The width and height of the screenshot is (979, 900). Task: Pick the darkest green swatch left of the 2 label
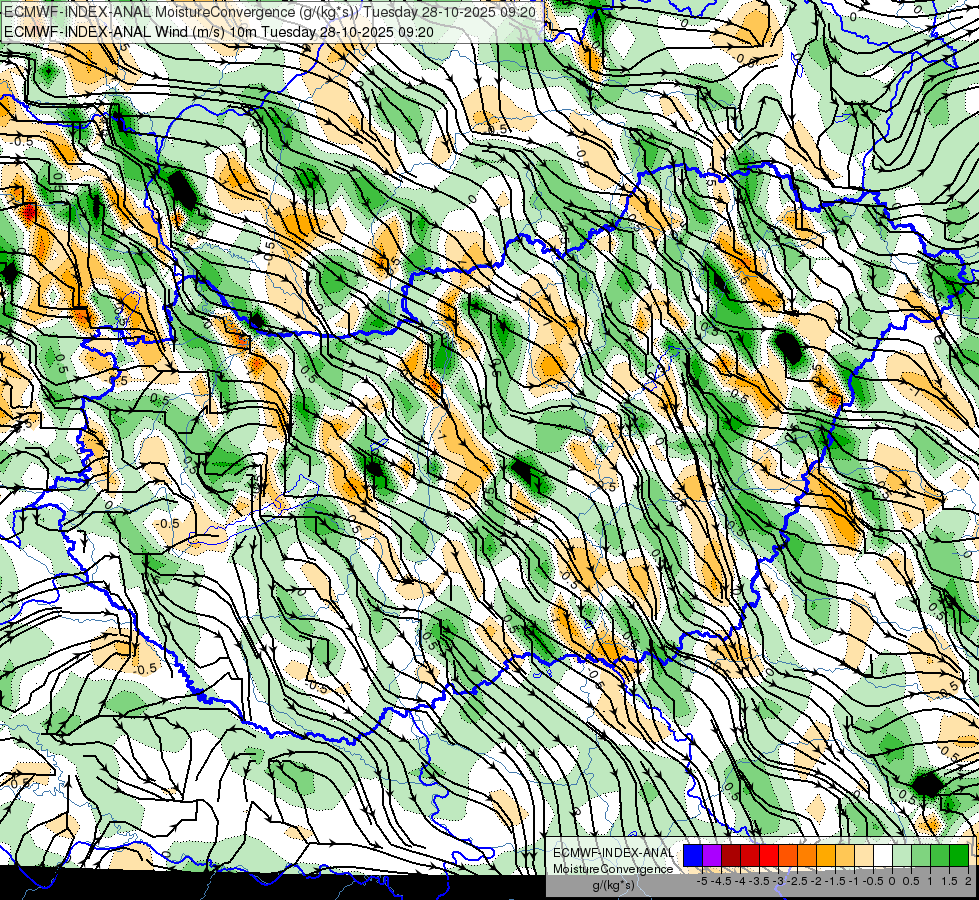coord(959,856)
